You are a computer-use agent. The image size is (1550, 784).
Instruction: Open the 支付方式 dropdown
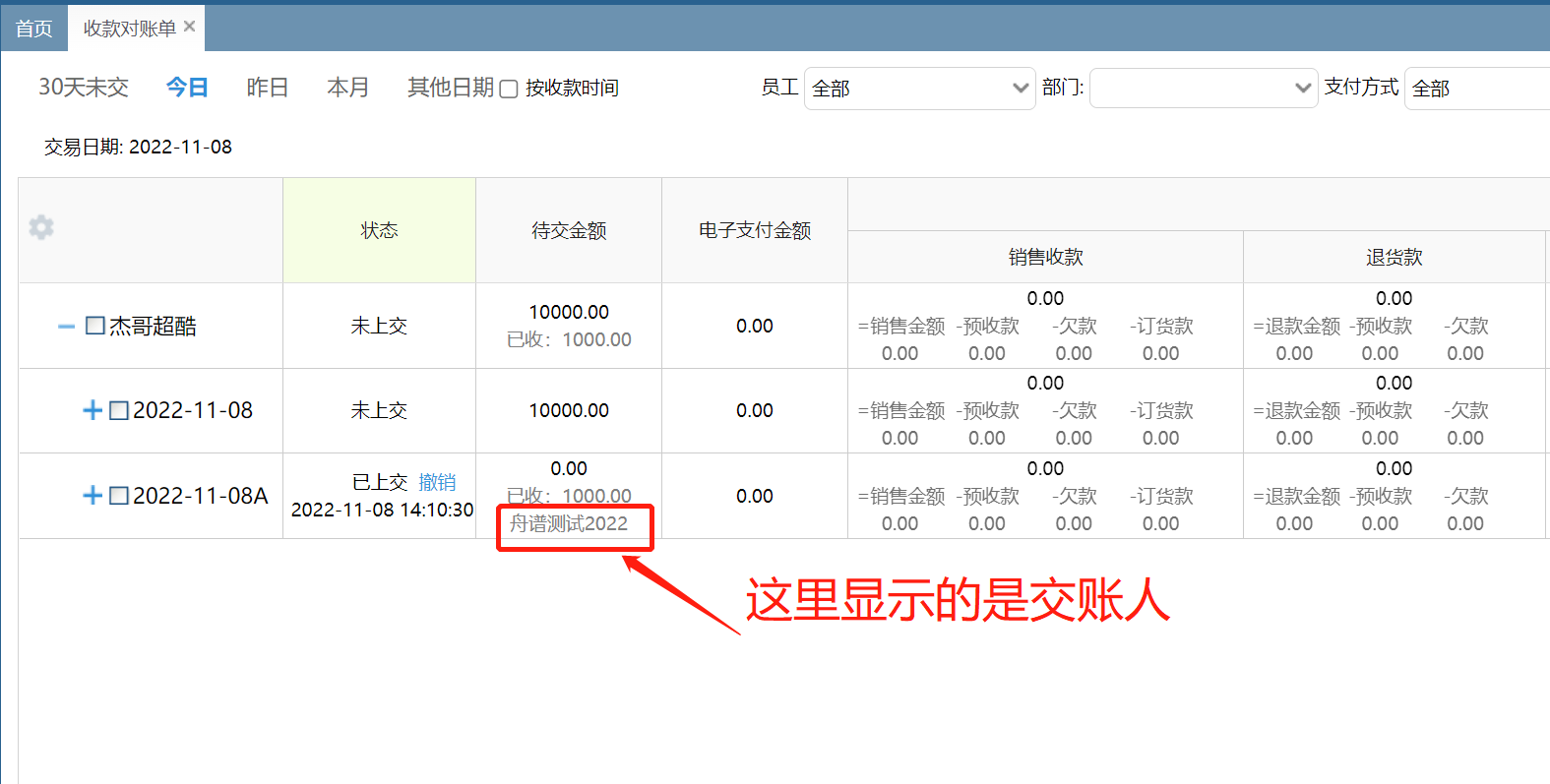click(x=1477, y=89)
